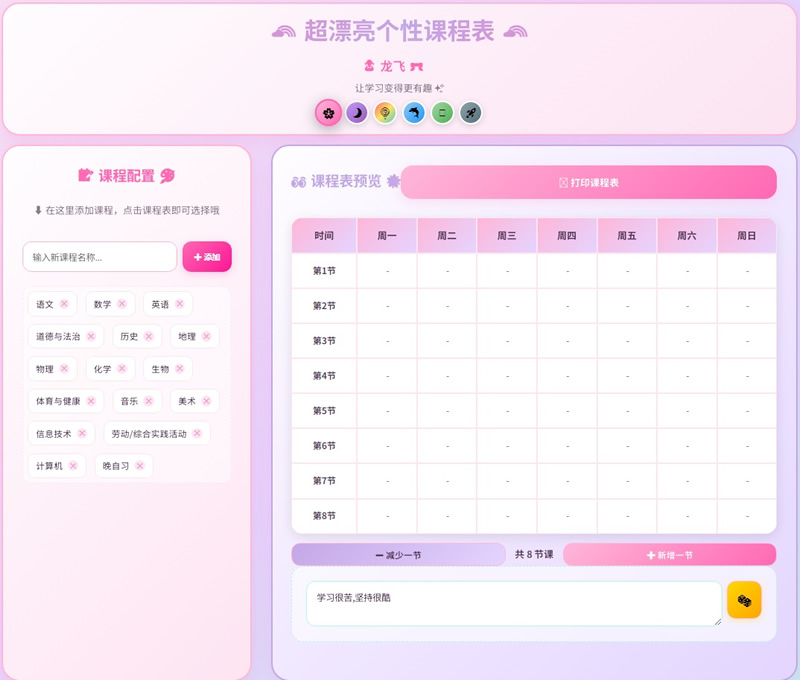Apply the green bamboo theme

click(x=442, y=113)
